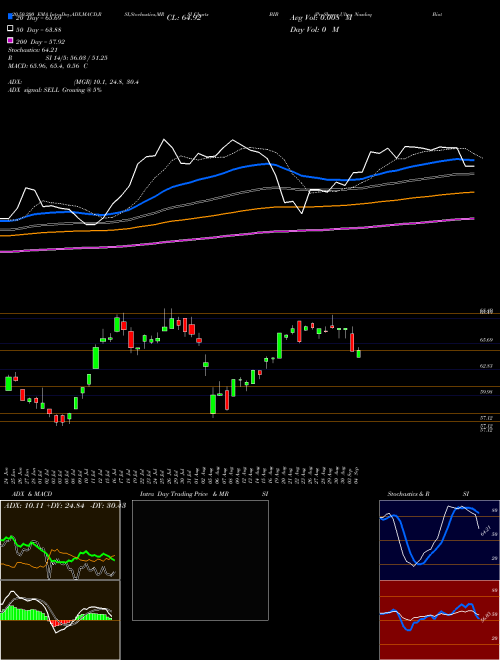Click the RSI 14/5 values line
The image size is (500, 660).
(x=58, y=58)
